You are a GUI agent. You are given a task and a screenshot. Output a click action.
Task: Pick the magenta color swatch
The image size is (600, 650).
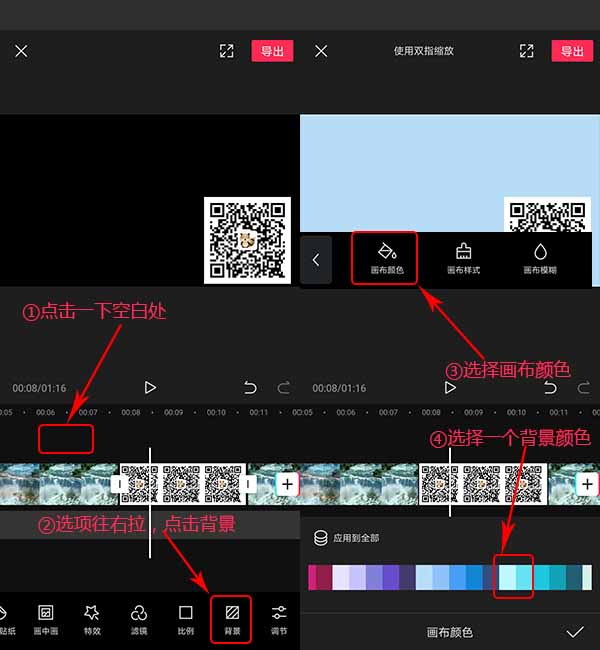tap(313, 577)
